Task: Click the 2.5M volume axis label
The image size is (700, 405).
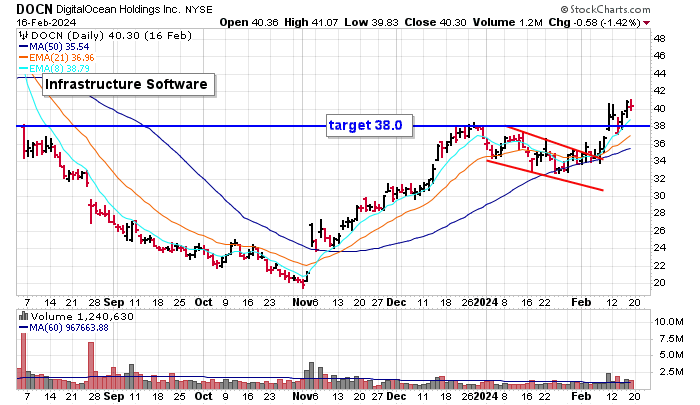Action: tap(671, 372)
